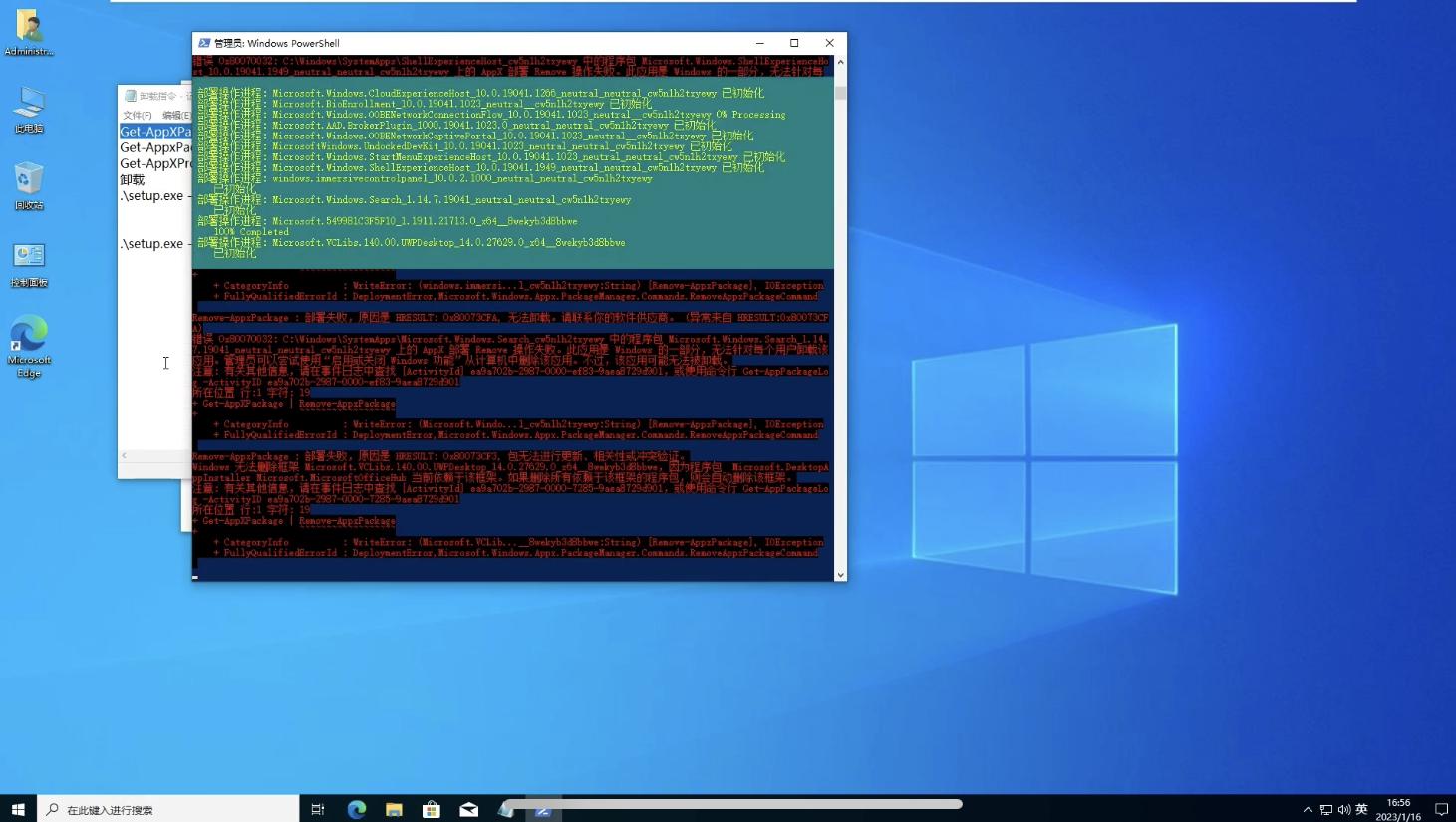Viewport: 1456px width, 822px height.
Task: Maximize the PowerShell window
Action: 794,43
